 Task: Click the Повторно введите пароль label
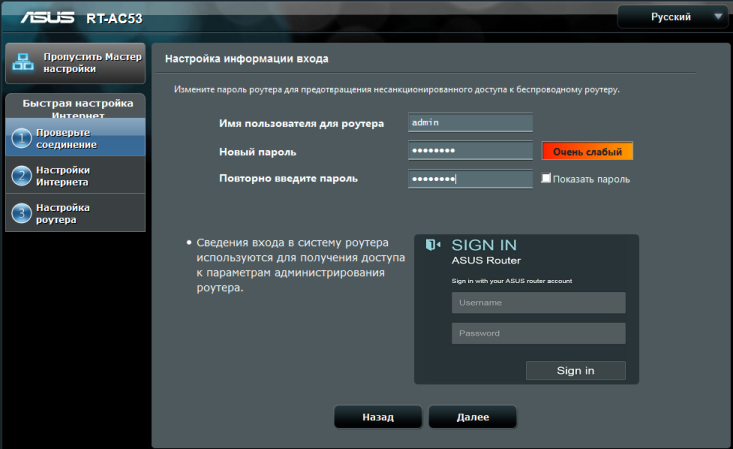[288, 178]
